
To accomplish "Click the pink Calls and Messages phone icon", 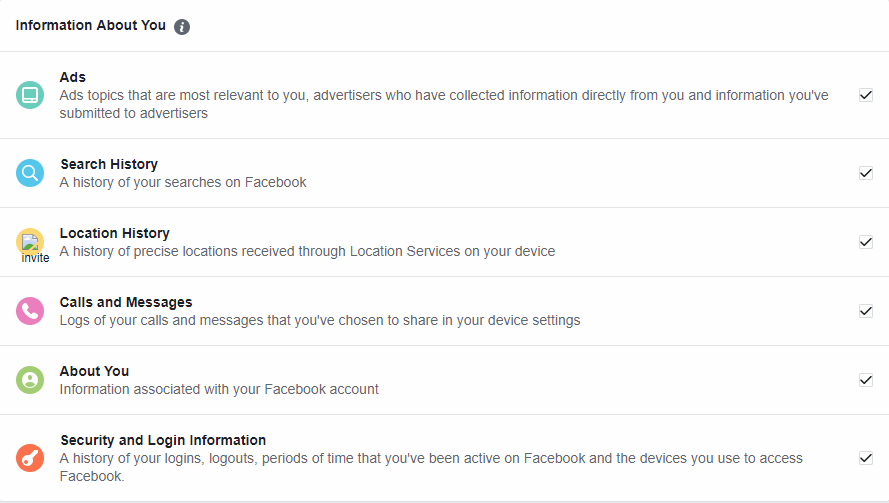I will [30, 311].
